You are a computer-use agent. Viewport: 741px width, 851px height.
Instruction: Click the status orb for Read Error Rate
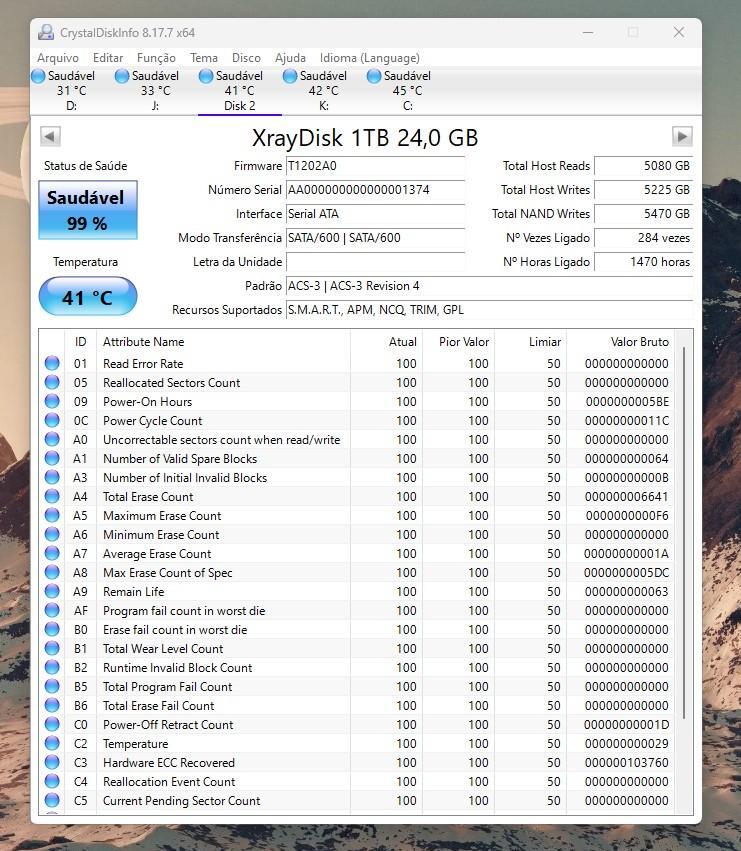52,363
